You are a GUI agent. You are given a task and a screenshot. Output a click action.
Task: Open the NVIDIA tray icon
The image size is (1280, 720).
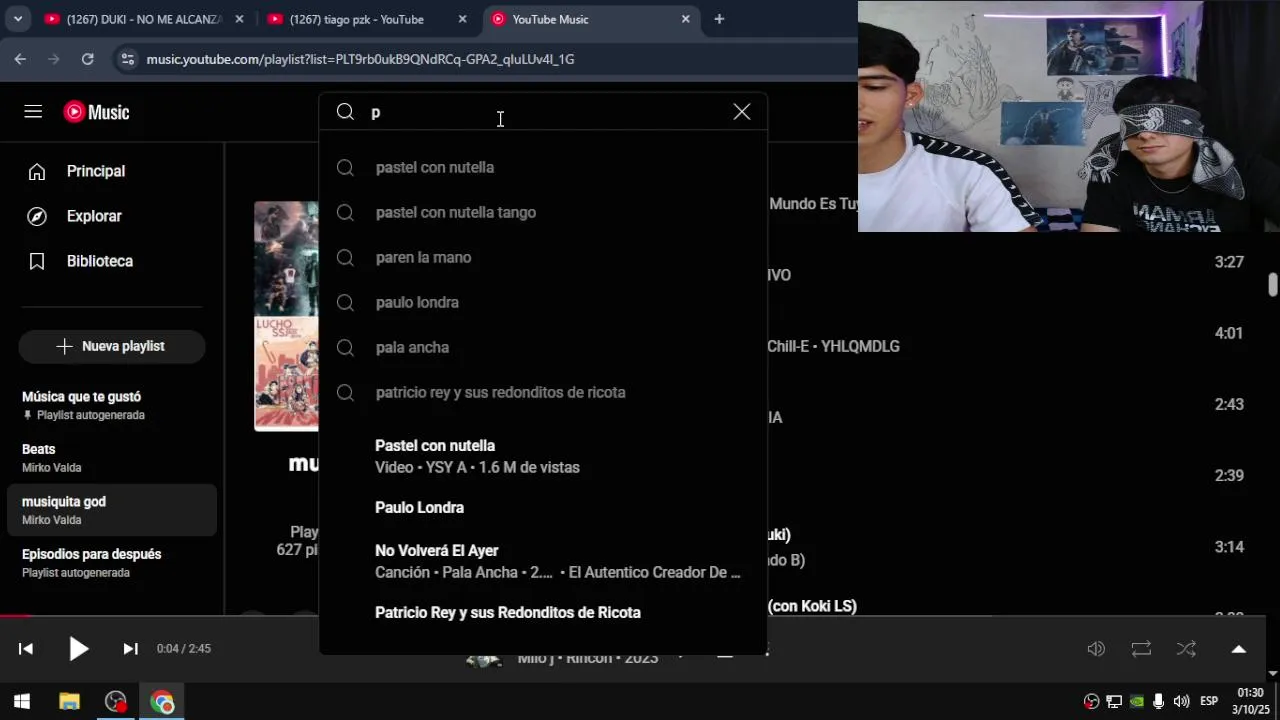1137,702
